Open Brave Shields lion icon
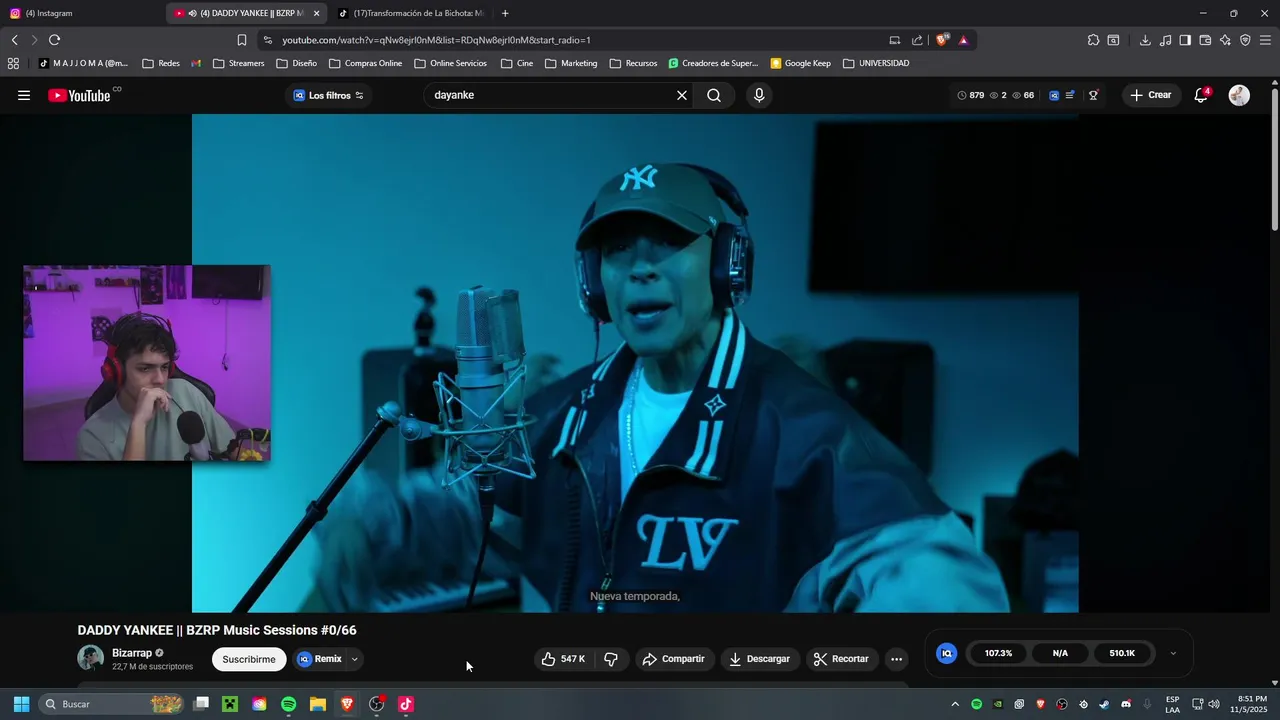 (942, 40)
